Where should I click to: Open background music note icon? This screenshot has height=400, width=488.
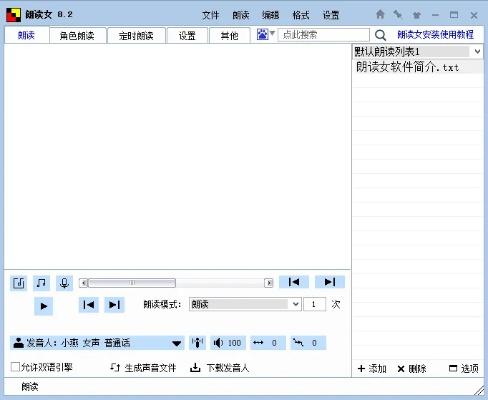(x=41, y=283)
